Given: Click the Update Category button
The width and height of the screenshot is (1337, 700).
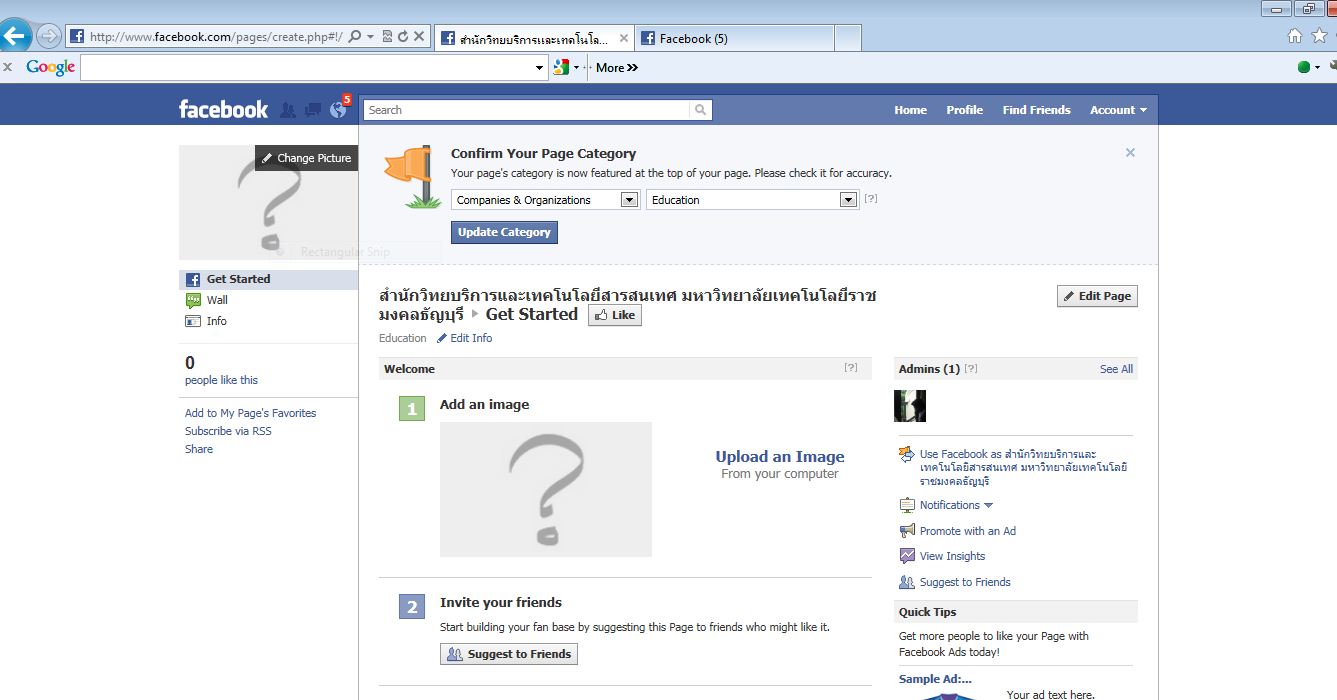Looking at the screenshot, I should [x=504, y=232].
